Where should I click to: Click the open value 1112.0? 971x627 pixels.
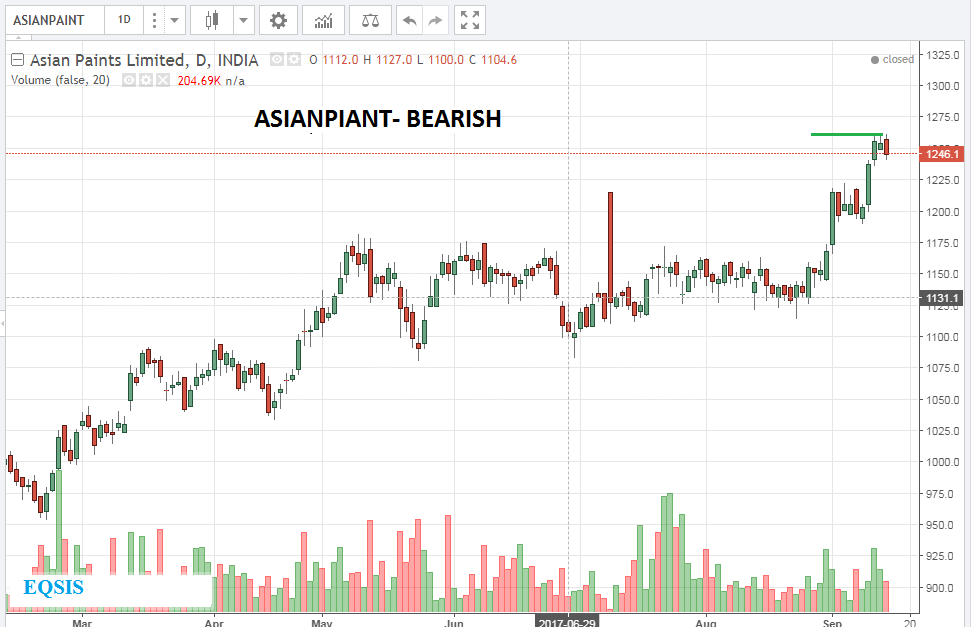tap(340, 60)
